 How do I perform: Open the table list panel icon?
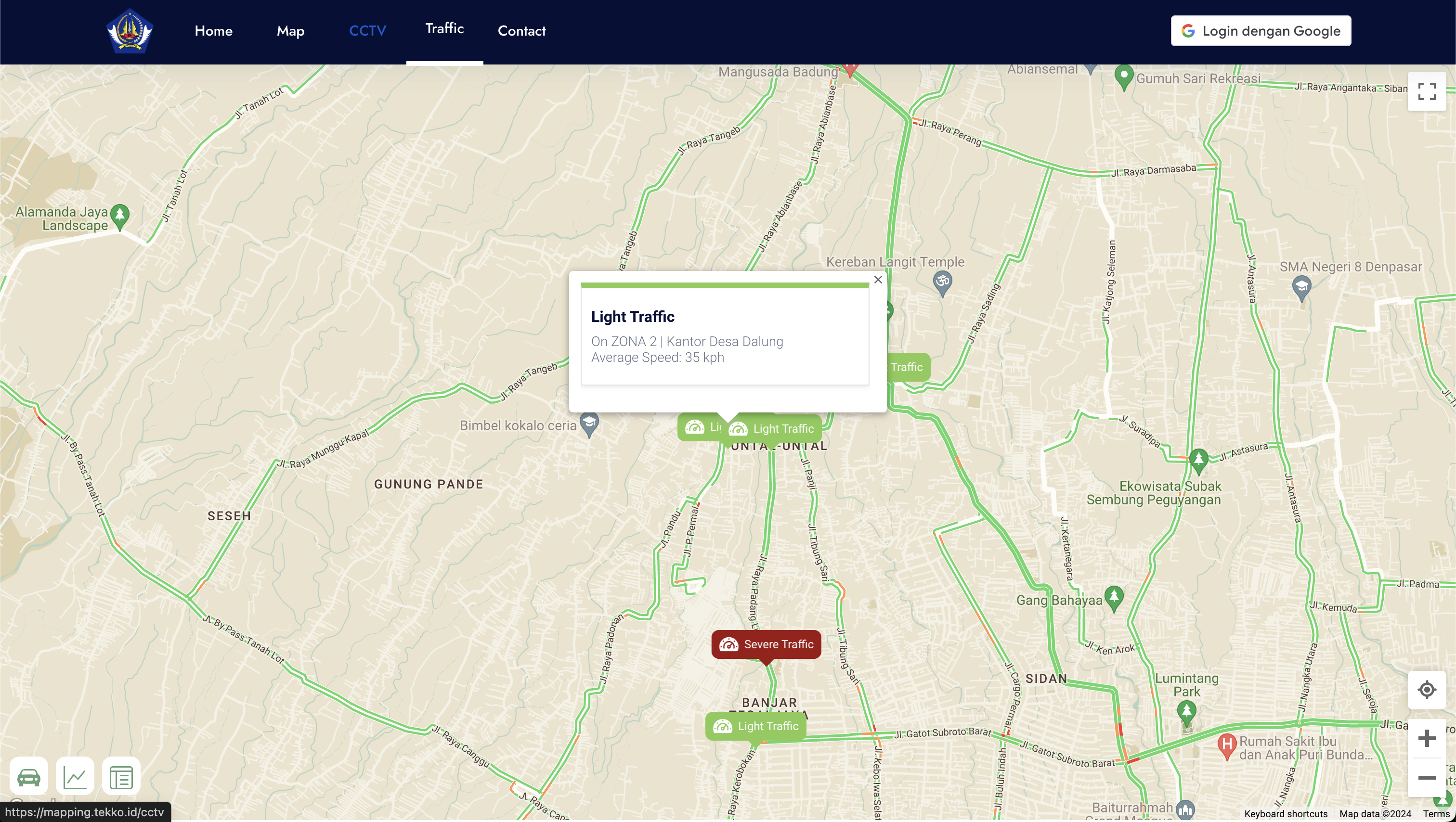[x=121, y=777]
